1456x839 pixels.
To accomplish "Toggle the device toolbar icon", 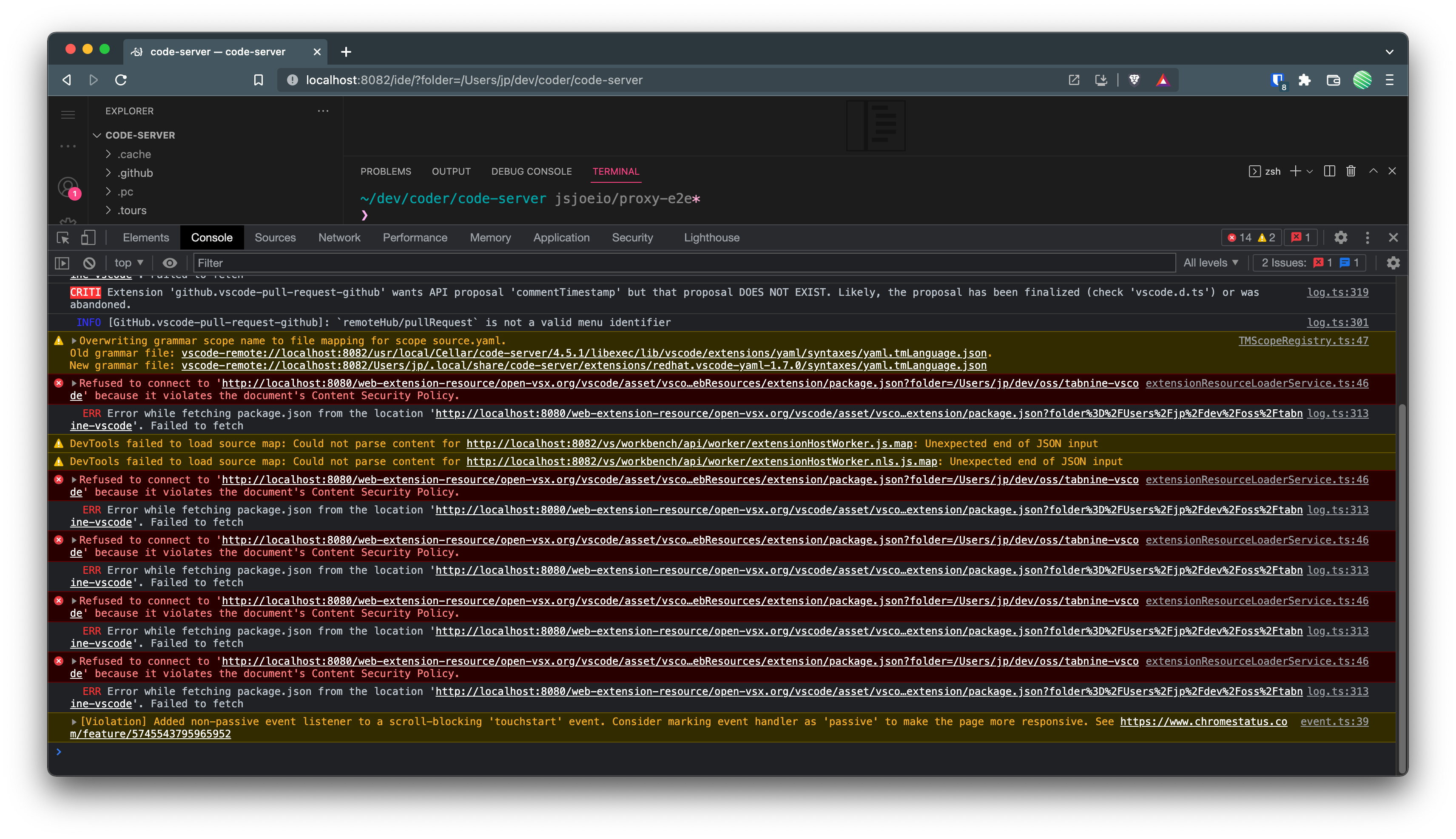I will 88,238.
